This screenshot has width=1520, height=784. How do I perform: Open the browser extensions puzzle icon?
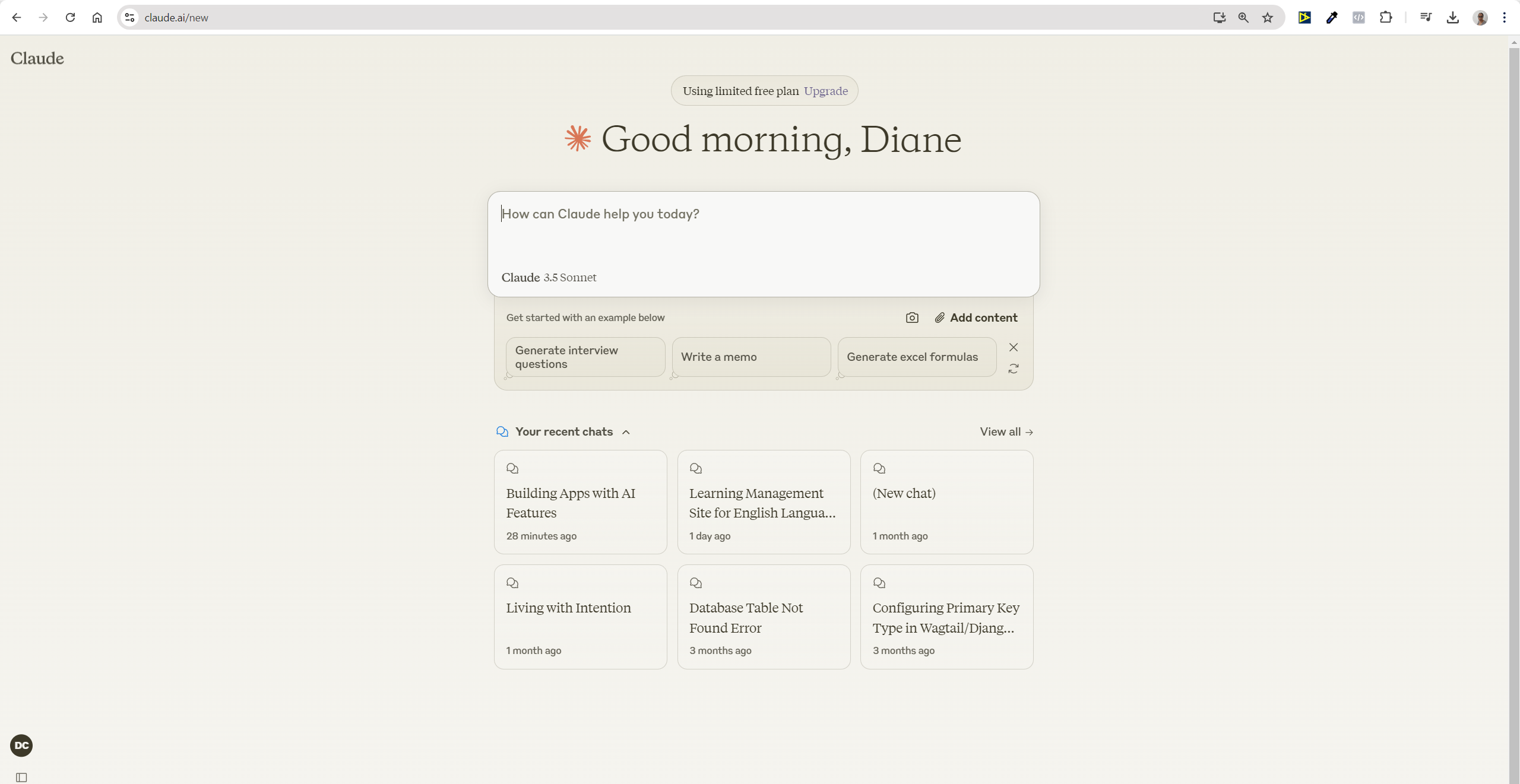(x=1386, y=17)
